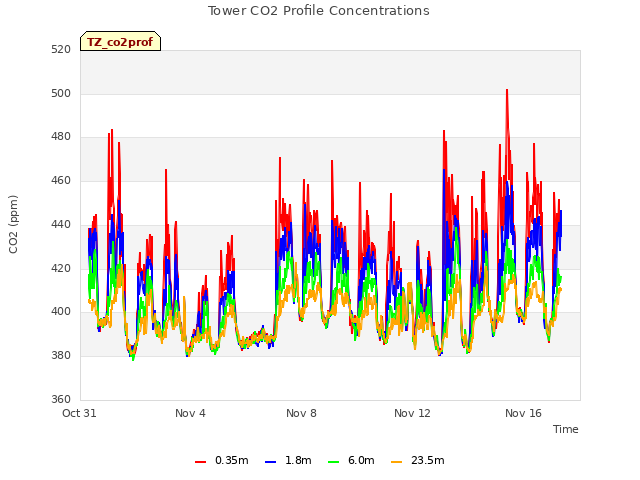Image resolution: width=640 pixels, height=480 pixels.
Task: Toggle the 23.5m legend entry
Action: click(417, 460)
